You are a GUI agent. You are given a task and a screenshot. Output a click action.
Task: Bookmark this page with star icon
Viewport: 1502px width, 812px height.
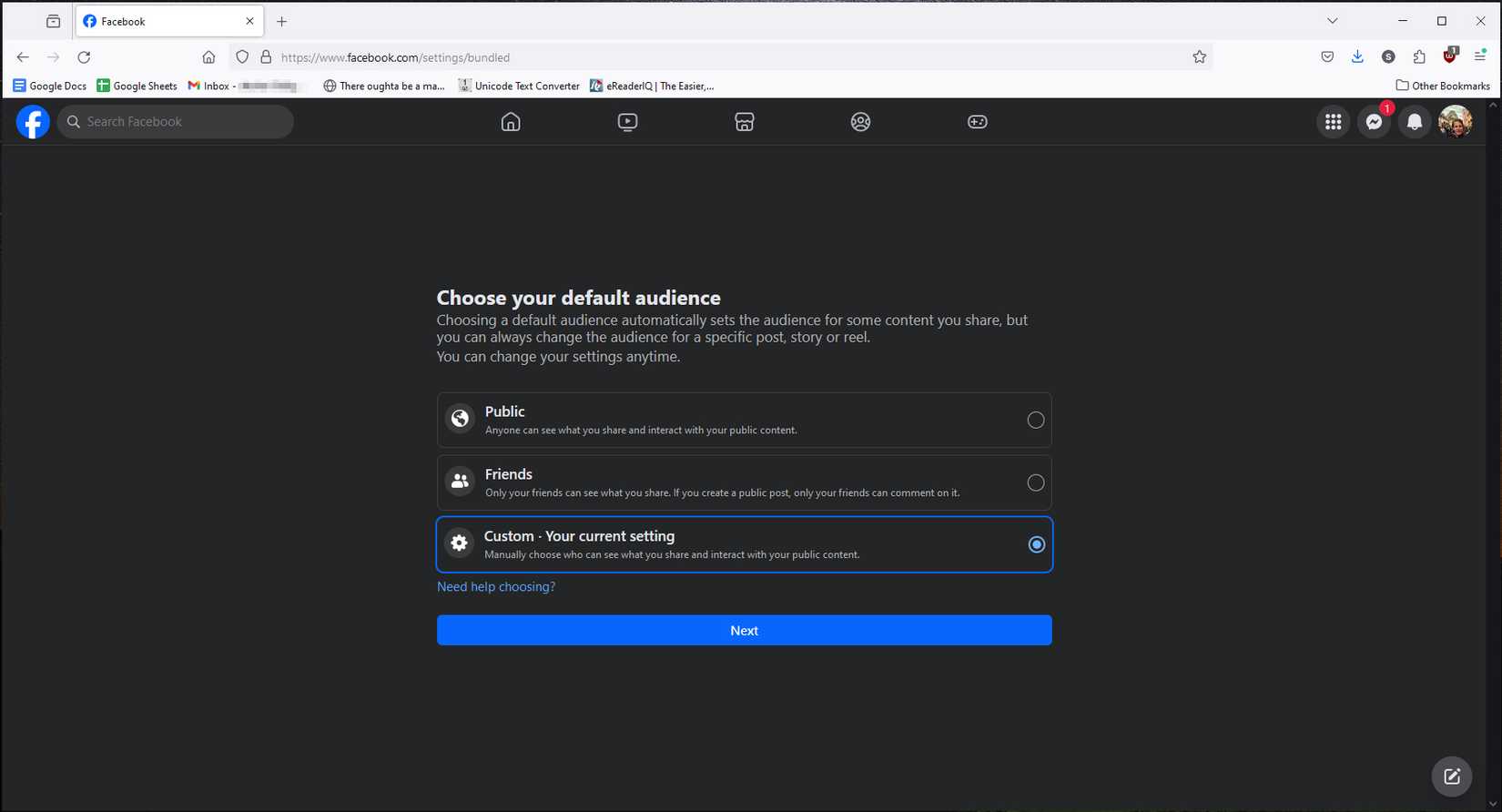coord(1199,57)
